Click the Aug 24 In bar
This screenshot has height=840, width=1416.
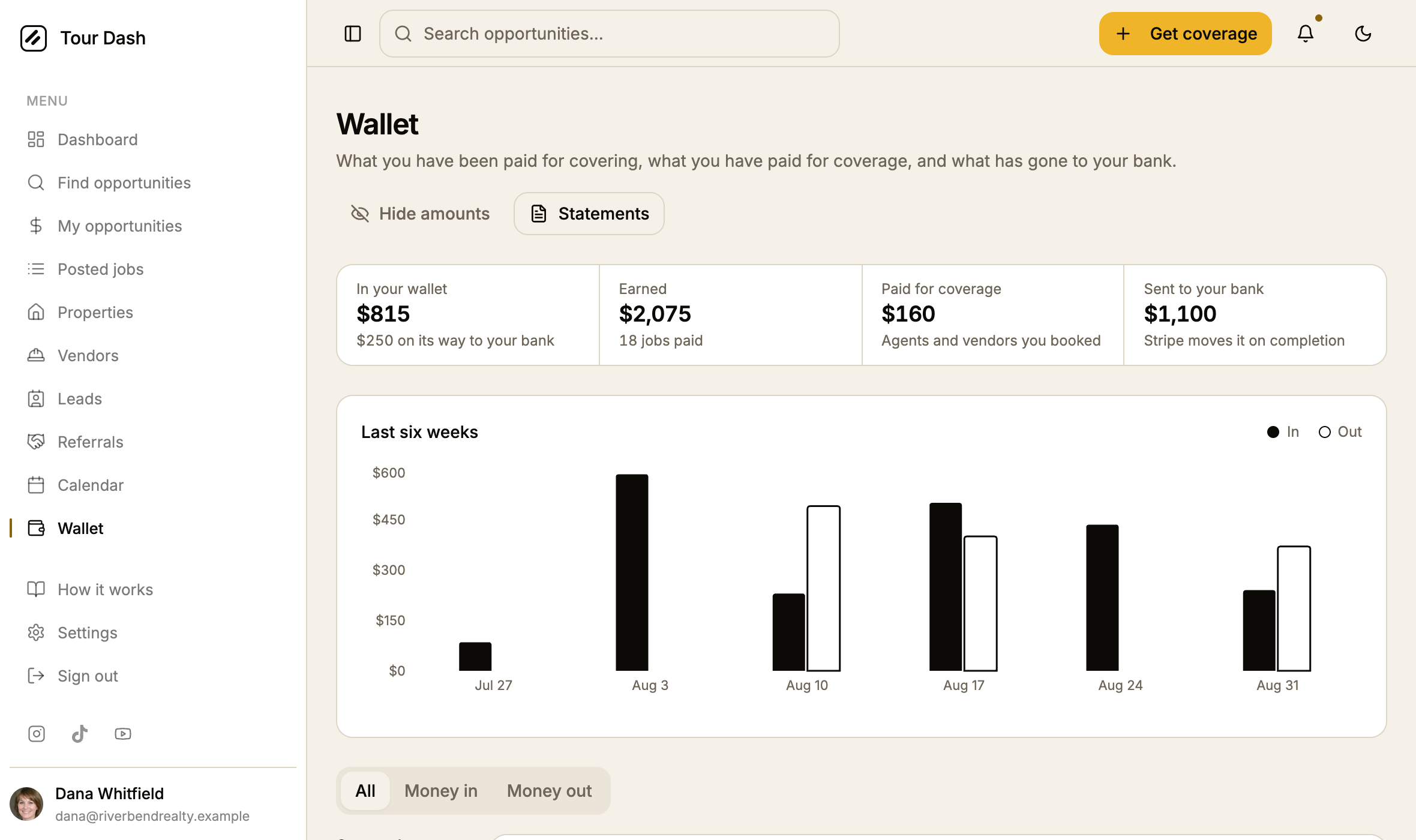(x=1102, y=598)
